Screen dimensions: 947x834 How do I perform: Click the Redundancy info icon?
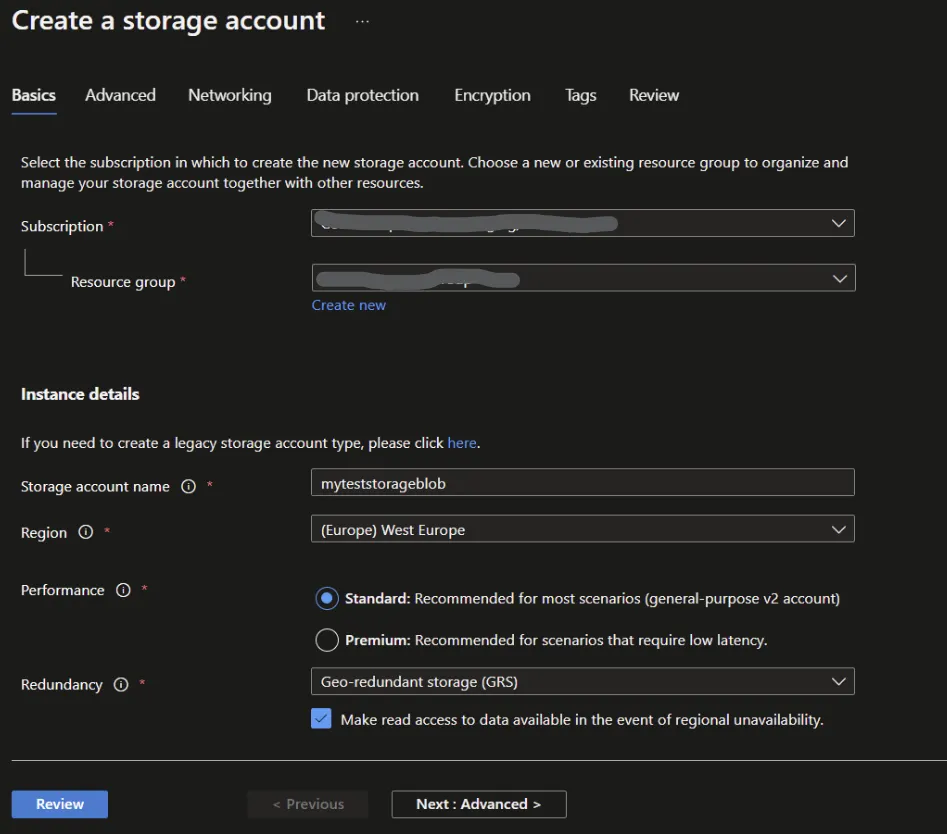click(120, 685)
